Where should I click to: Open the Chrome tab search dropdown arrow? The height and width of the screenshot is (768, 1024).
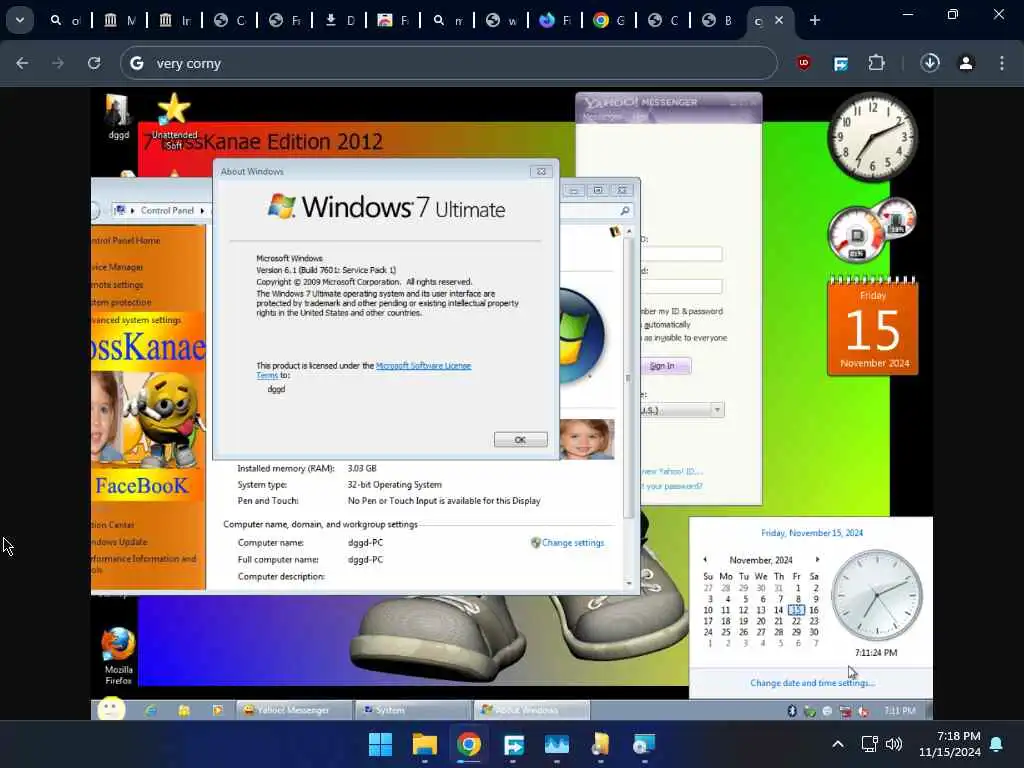[x=20, y=20]
